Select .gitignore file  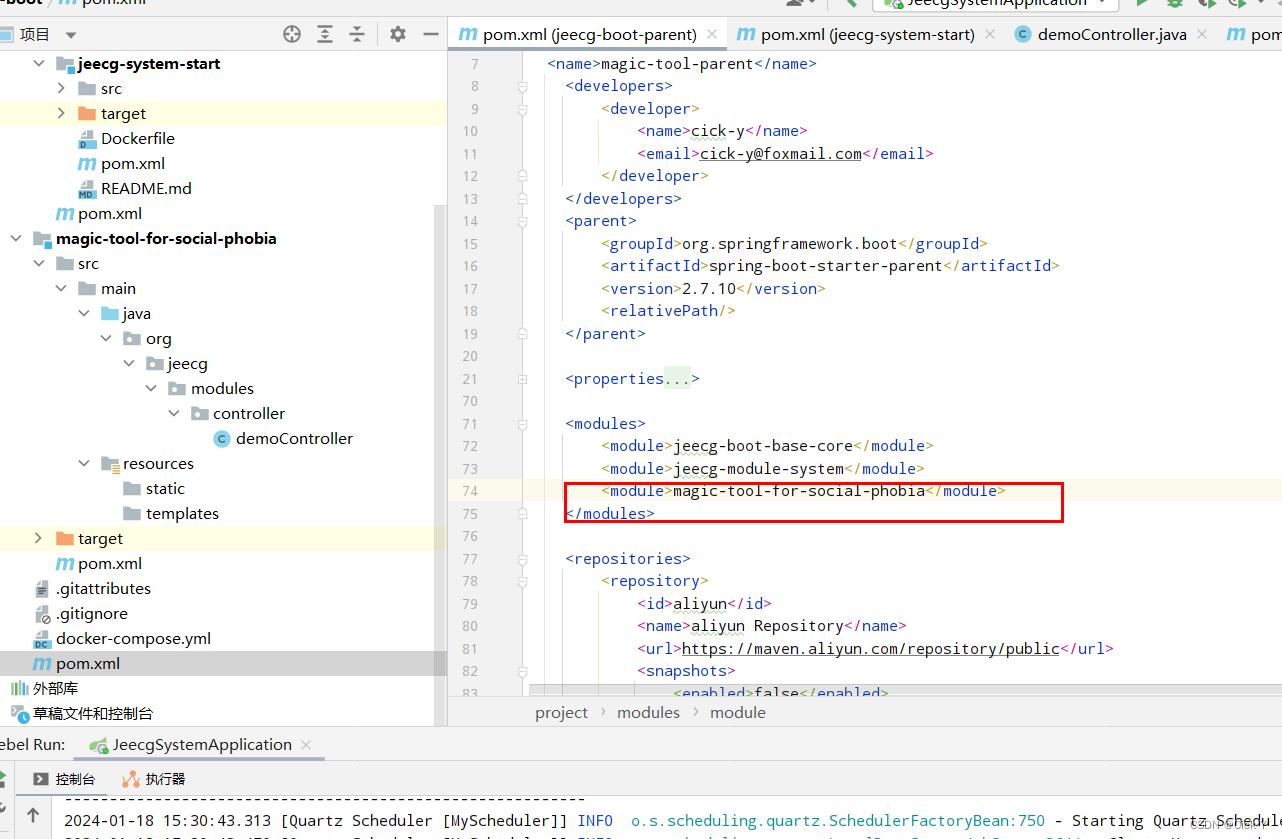(x=92, y=613)
